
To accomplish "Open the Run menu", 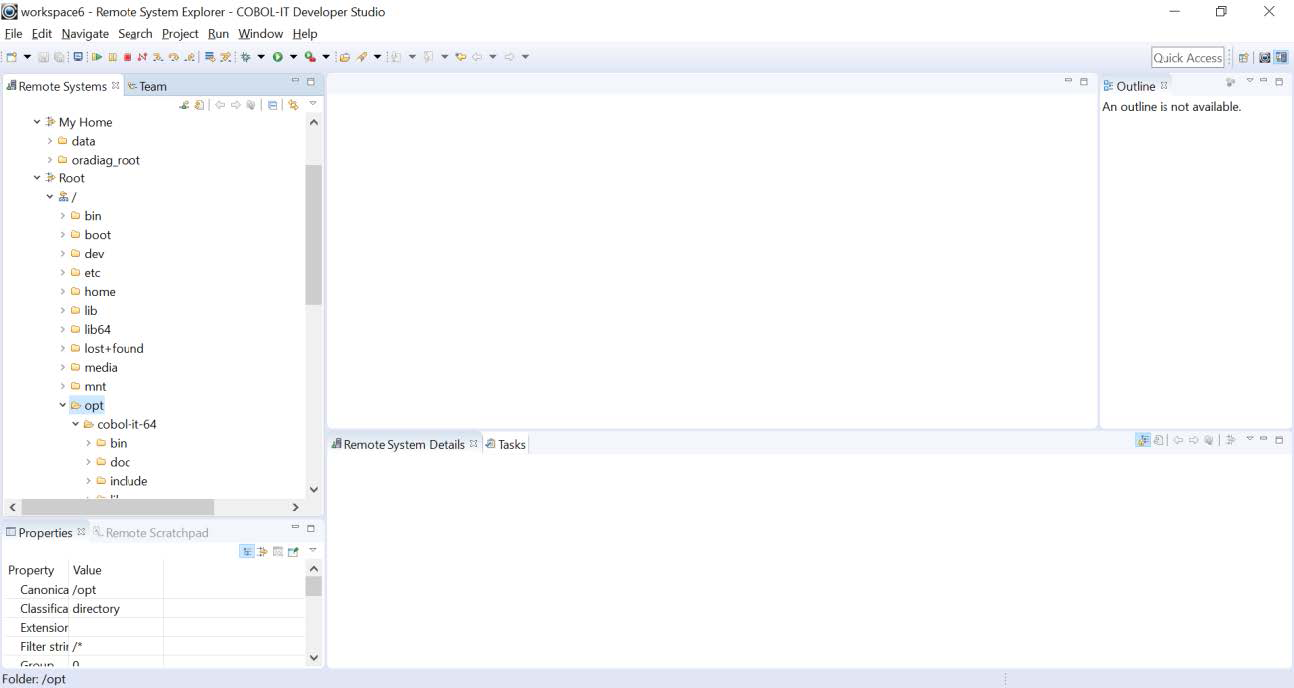I will [218, 33].
